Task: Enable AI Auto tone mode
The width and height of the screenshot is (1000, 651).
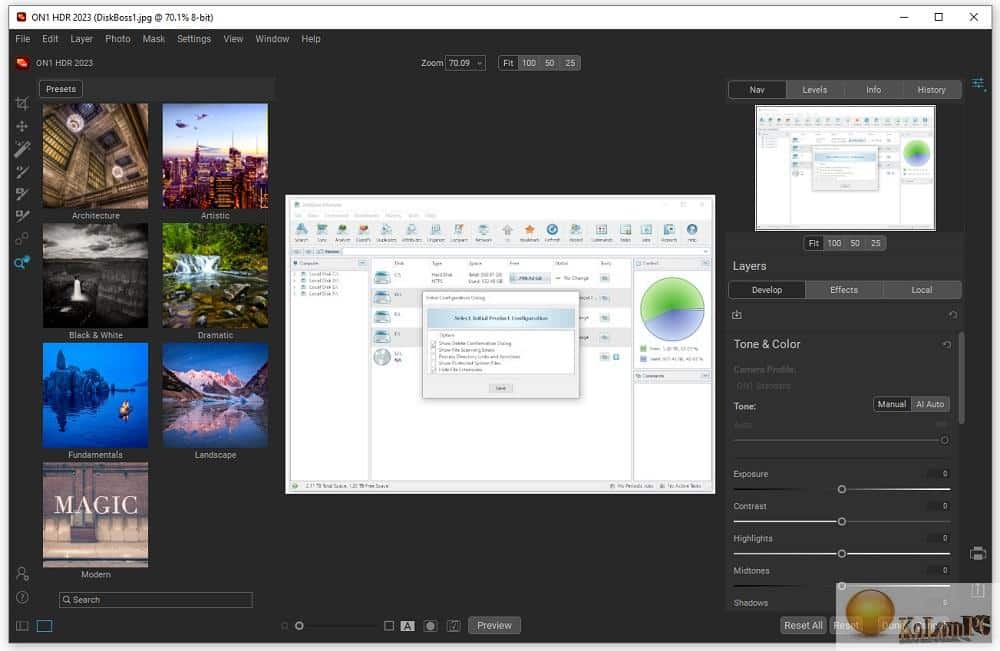Action: tap(930, 404)
